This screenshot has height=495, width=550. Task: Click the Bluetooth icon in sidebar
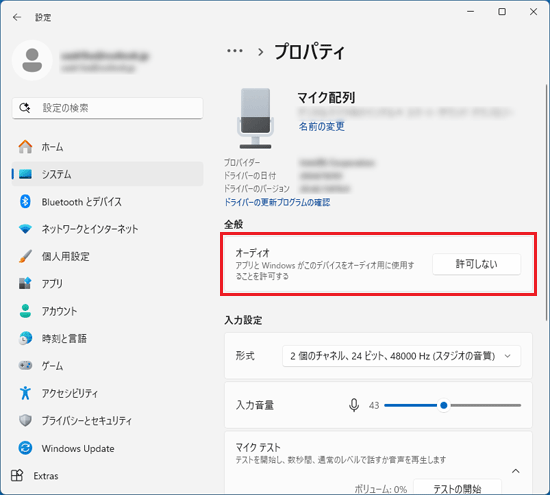point(25,201)
